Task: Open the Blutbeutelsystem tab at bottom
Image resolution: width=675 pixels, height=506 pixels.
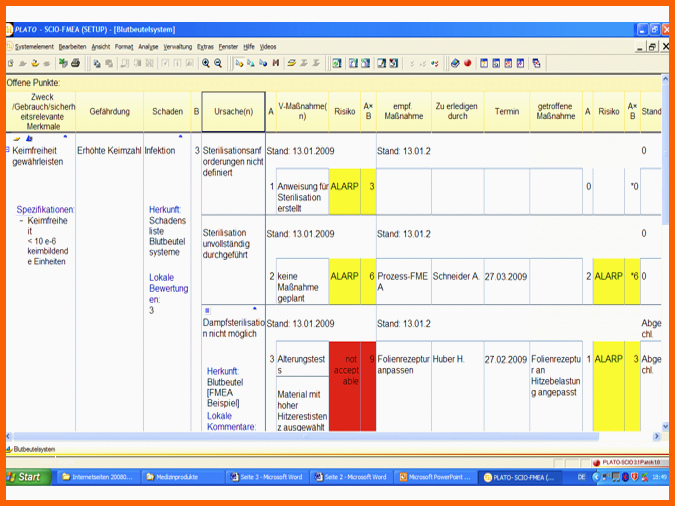Action: click(x=31, y=449)
